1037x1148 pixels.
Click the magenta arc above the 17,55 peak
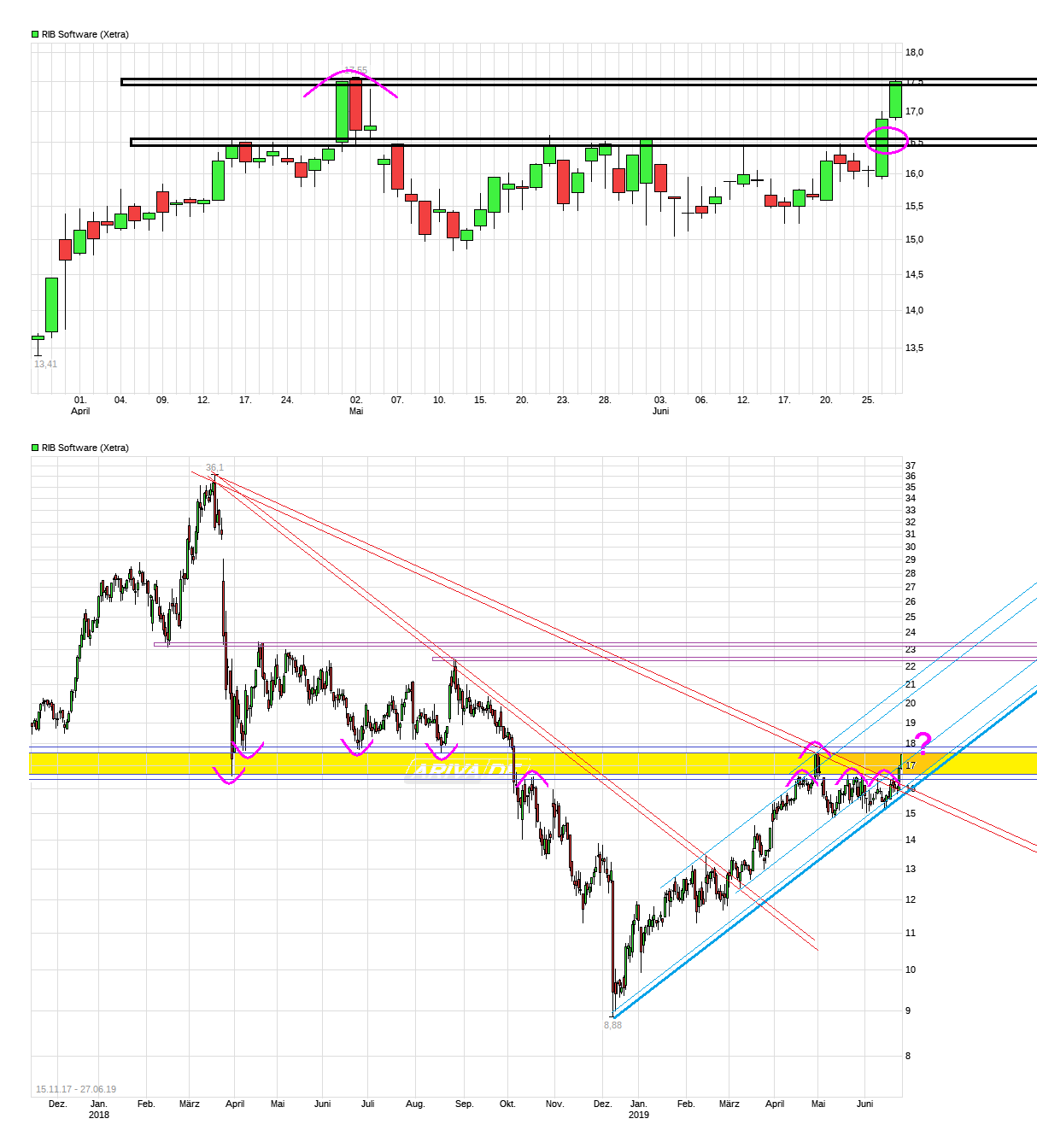pyautogui.click(x=350, y=75)
